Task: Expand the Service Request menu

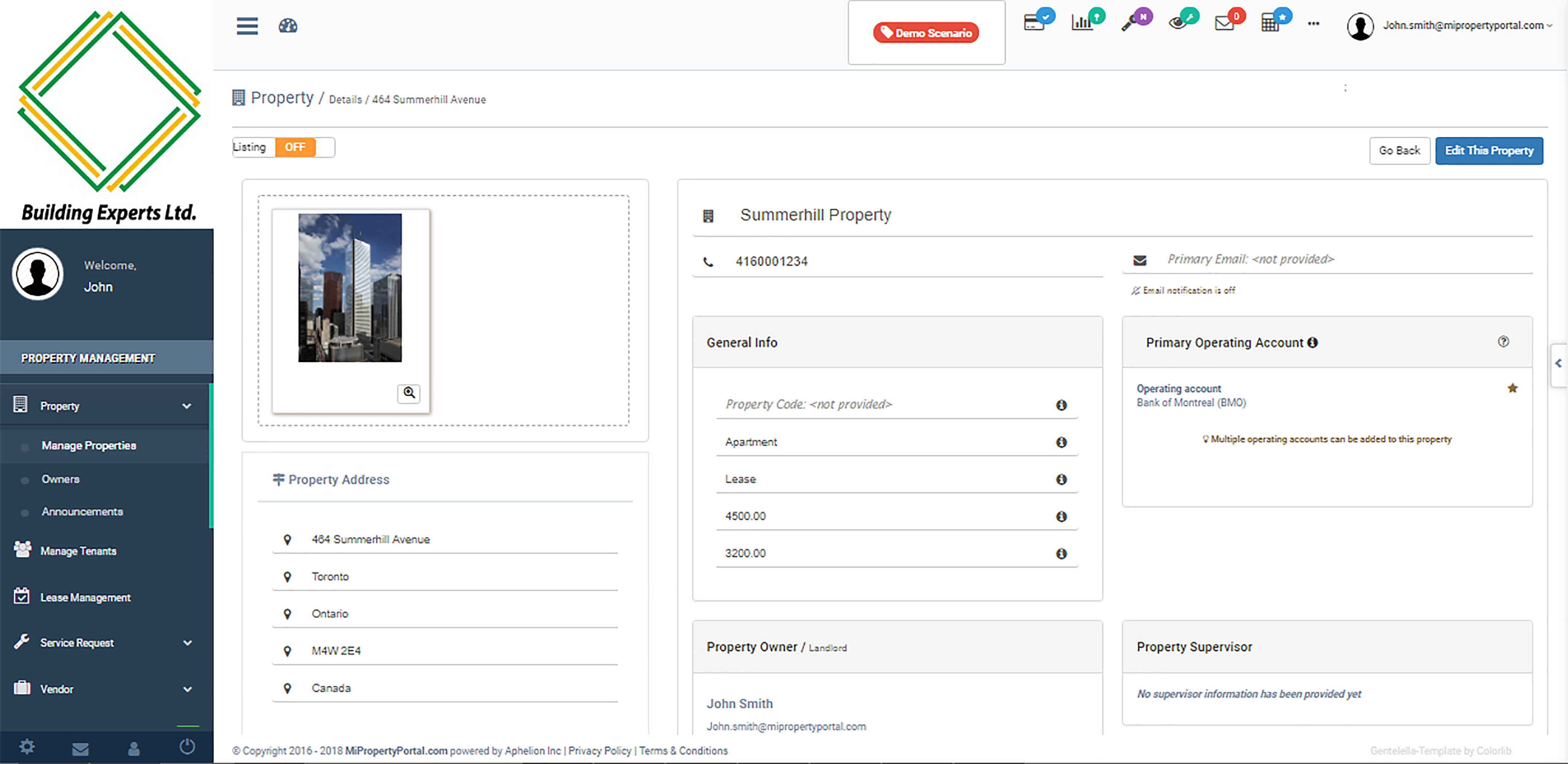Action: [187, 643]
